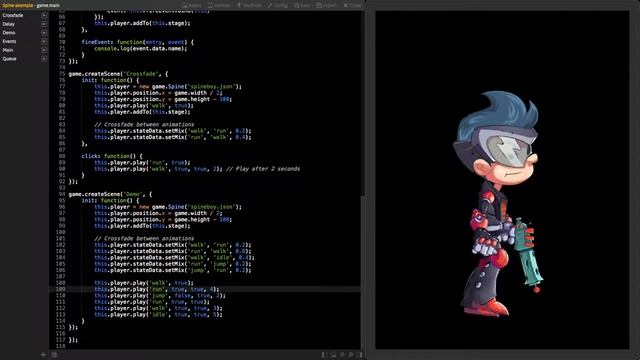Viewport: 640px width, 360px height.
Task: Click the small icon beside Crossfade
Action: pos(44,16)
